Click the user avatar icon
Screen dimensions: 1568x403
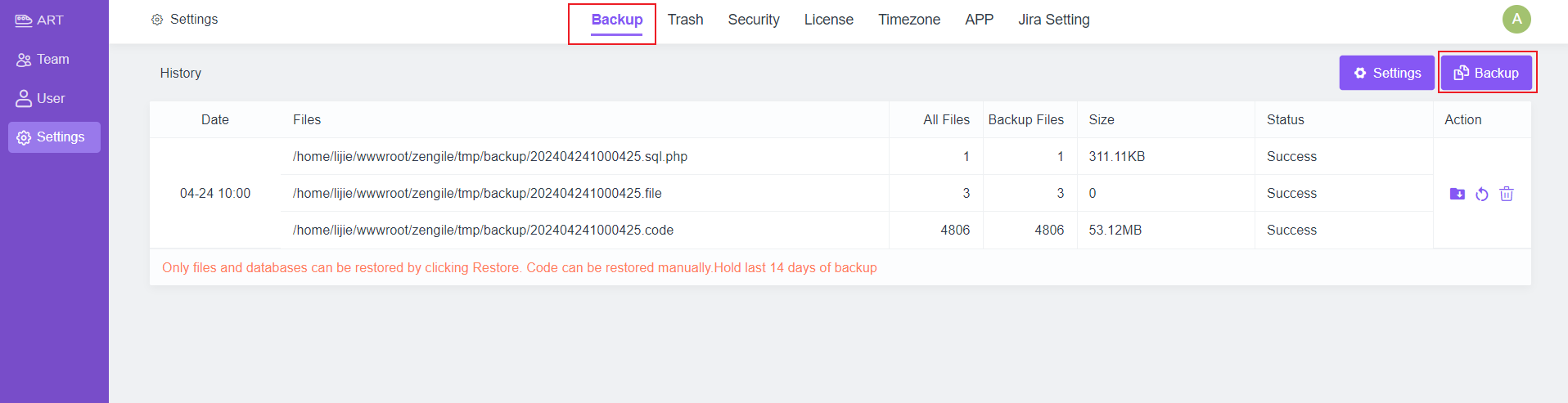click(x=1516, y=19)
